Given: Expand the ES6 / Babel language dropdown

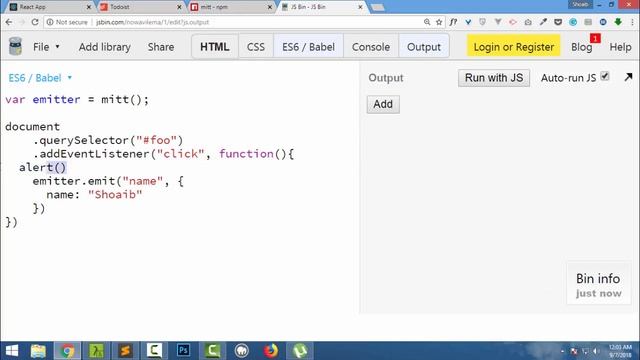Looking at the screenshot, I should (40, 78).
